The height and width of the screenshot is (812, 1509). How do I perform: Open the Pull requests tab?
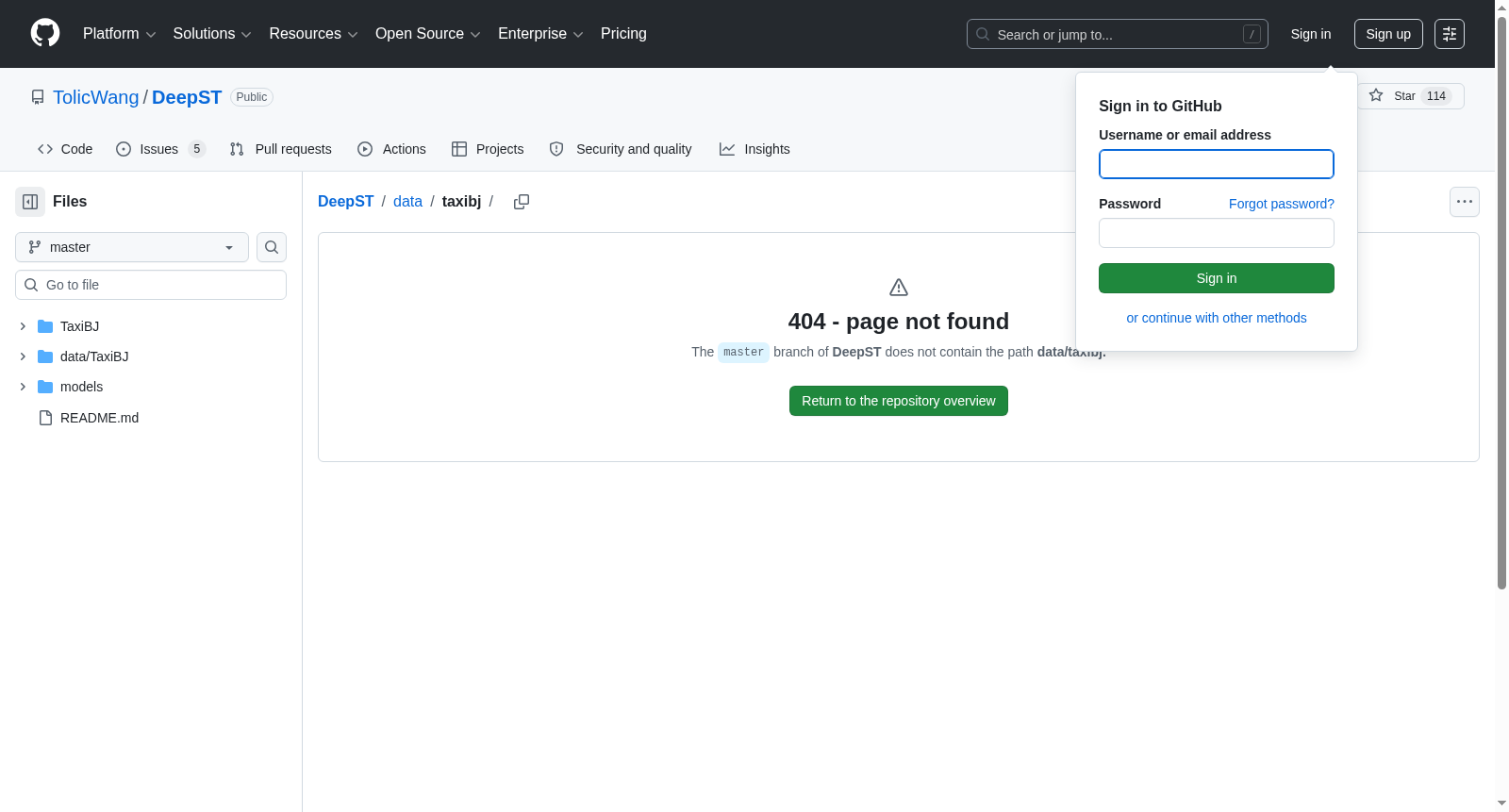[280, 149]
